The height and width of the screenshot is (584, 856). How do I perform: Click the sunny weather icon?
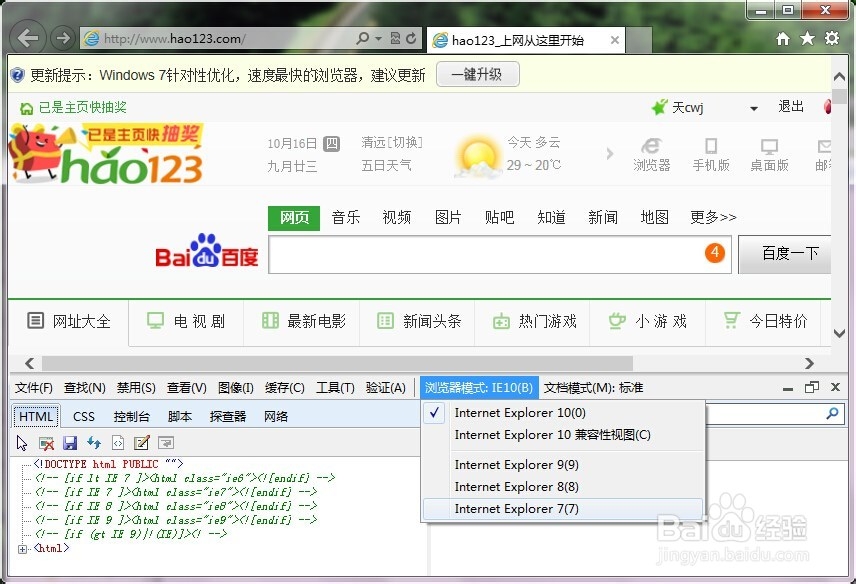[478, 157]
